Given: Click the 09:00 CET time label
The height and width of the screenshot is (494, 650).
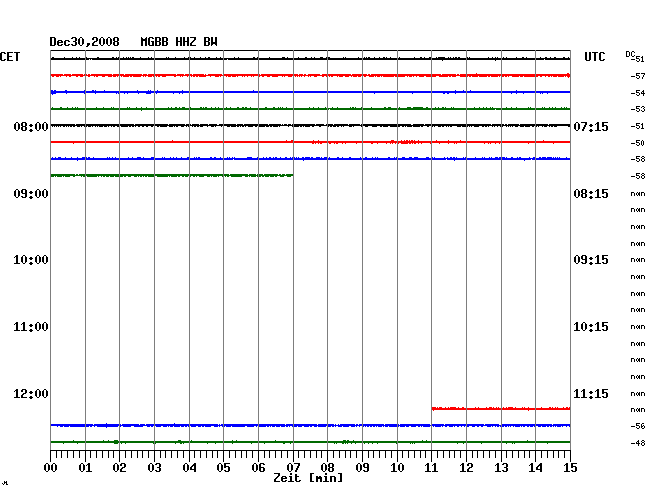Looking at the screenshot, I should [31, 194].
